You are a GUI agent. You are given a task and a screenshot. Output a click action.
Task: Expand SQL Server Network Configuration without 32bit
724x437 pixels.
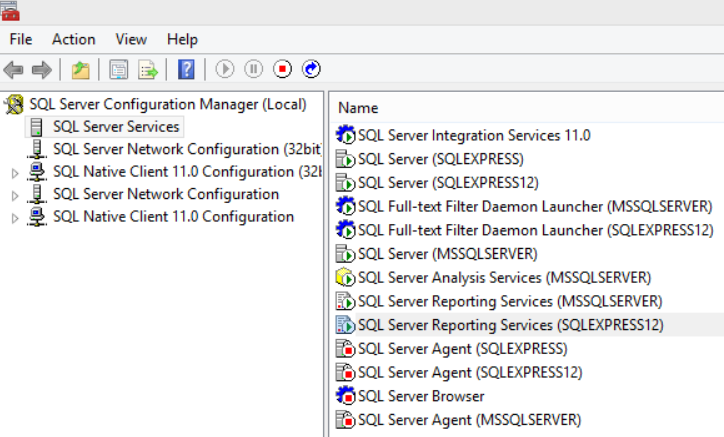(x=15, y=195)
